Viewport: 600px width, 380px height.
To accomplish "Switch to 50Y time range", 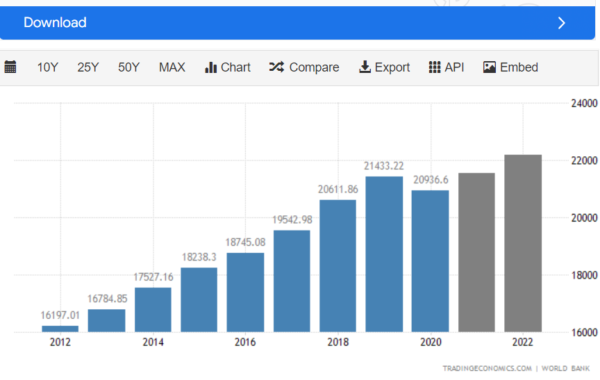I will point(129,67).
